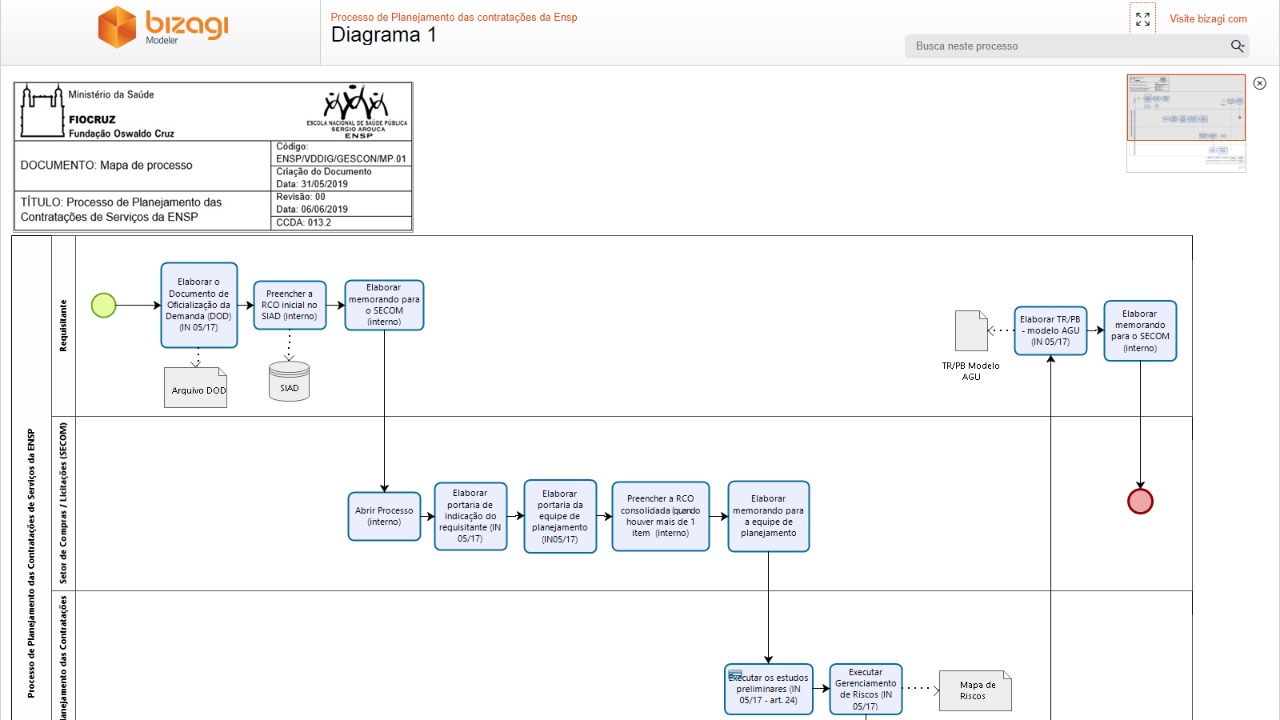Select the SIAD database icon
This screenshot has height=720, width=1280.
click(289, 381)
